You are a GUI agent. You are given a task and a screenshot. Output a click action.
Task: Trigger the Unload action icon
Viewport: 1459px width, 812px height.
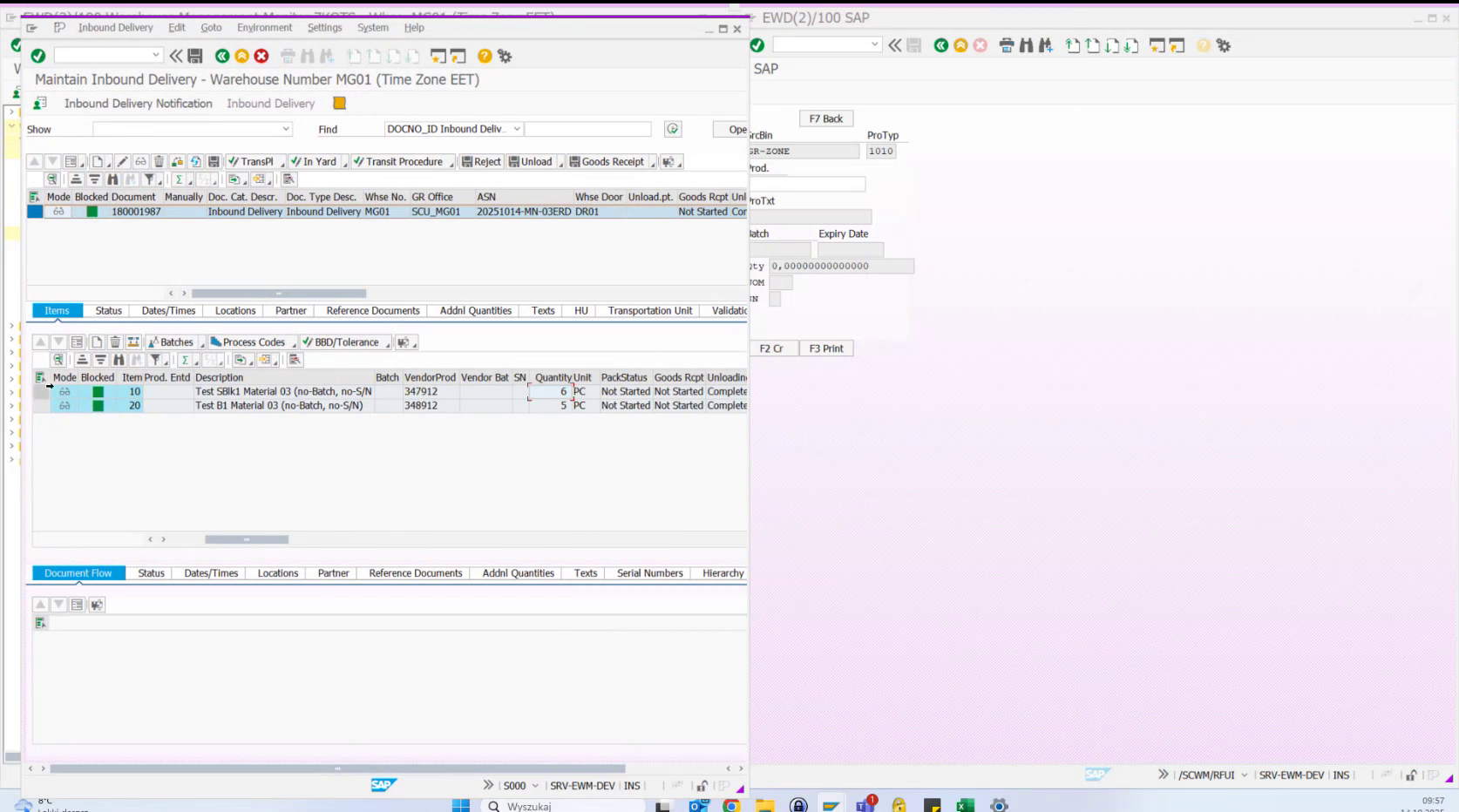point(533,161)
